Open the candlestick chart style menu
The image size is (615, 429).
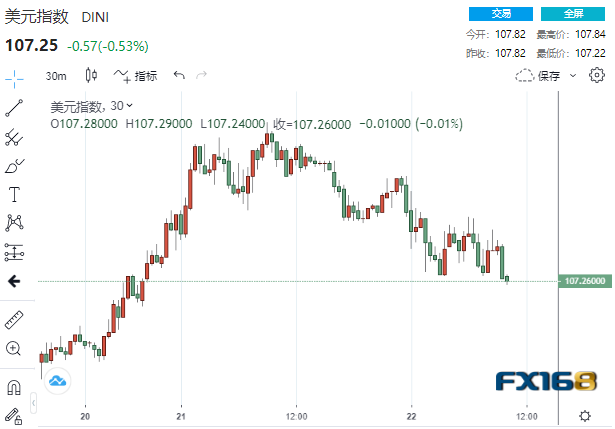click(x=92, y=75)
